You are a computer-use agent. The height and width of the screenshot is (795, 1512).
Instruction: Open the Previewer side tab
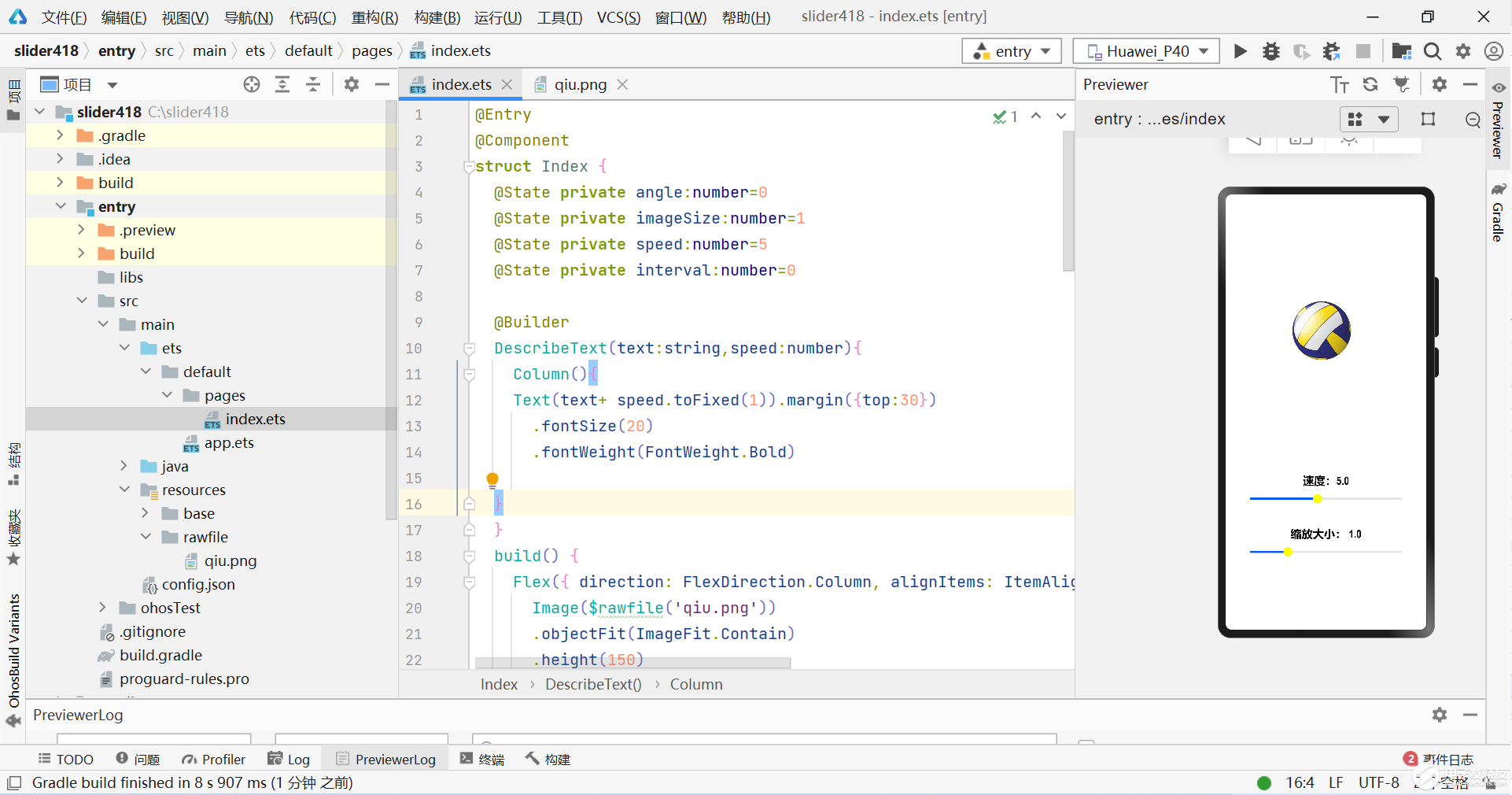pyautogui.click(x=1499, y=120)
